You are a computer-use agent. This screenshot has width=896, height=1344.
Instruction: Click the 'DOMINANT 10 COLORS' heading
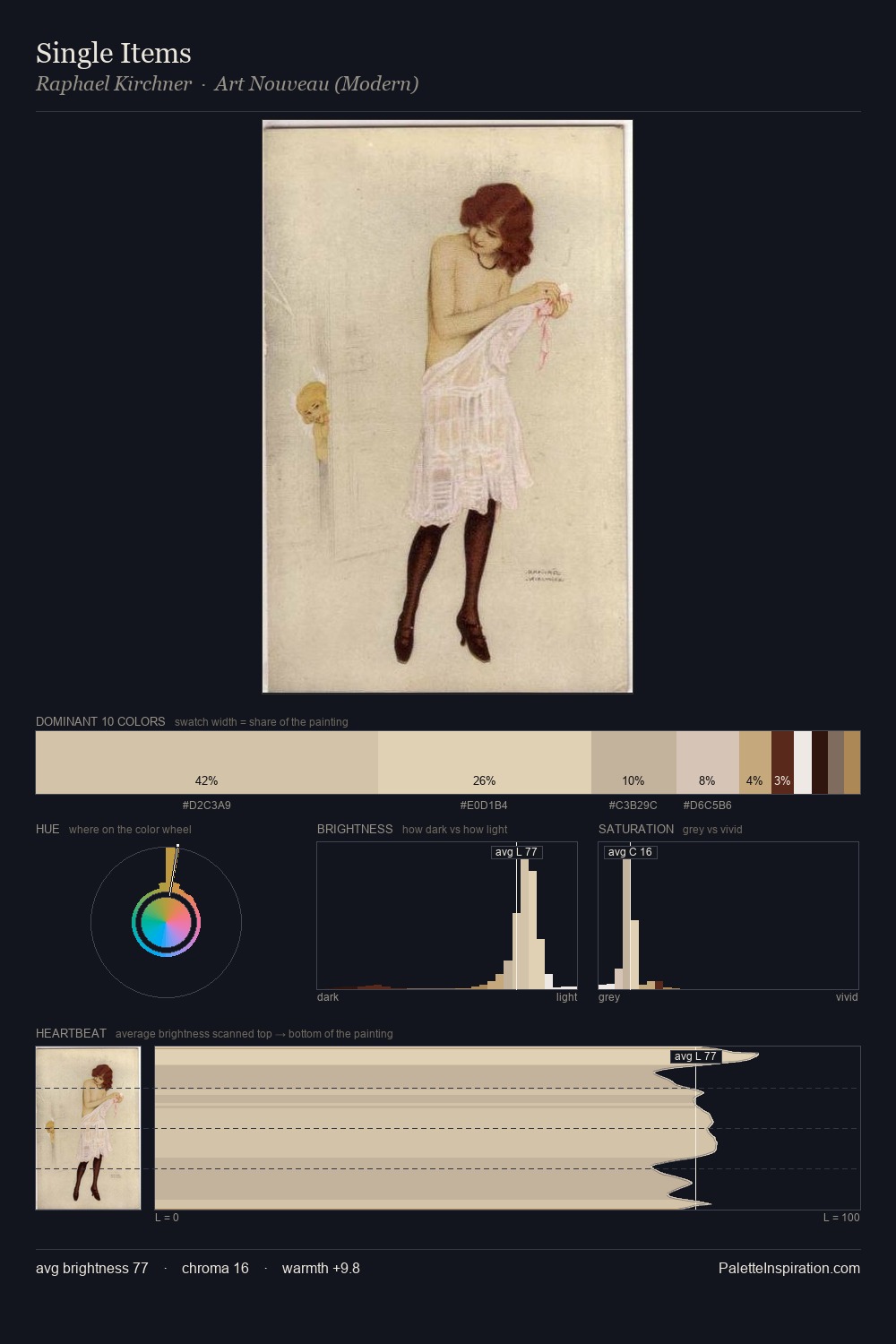pyautogui.click(x=100, y=721)
